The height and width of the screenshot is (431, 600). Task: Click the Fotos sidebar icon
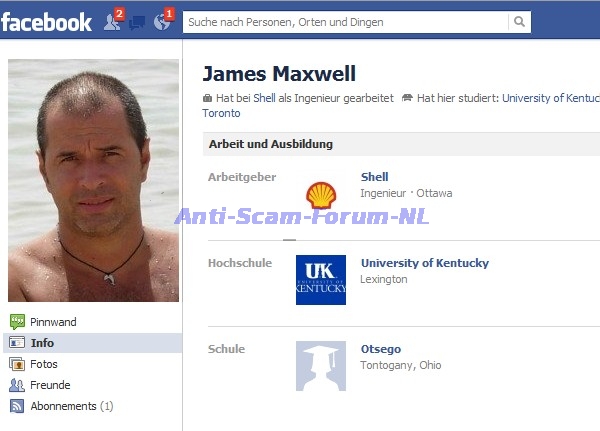click(17, 364)
